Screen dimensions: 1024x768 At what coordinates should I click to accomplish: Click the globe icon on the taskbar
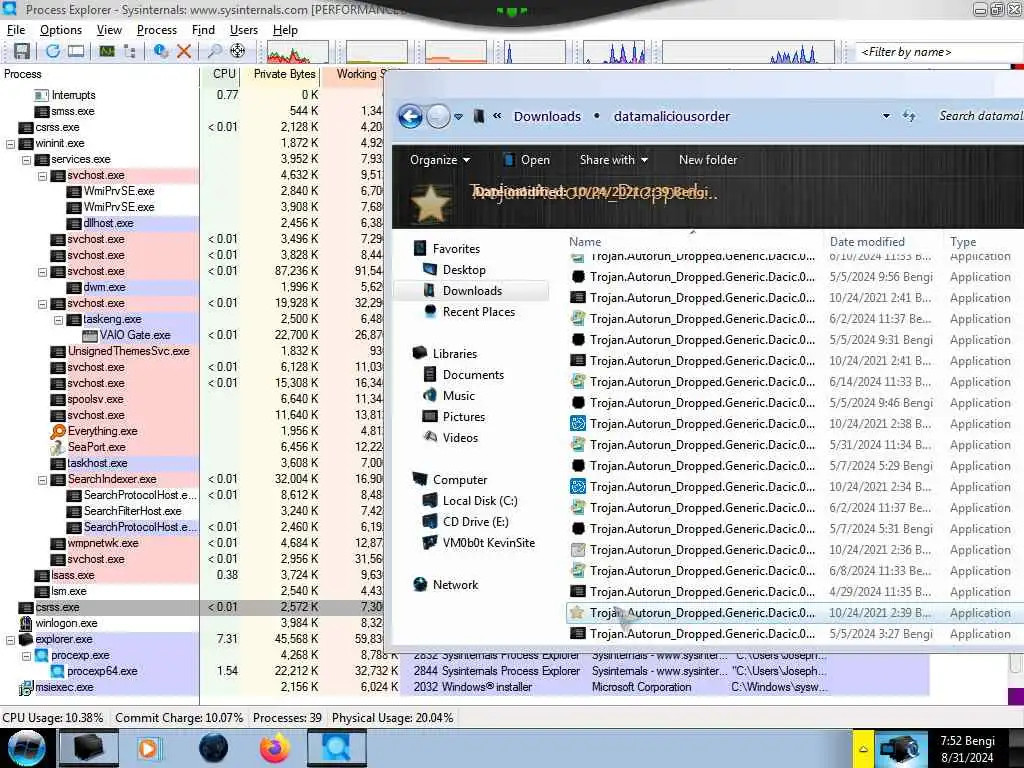(214, 748)
